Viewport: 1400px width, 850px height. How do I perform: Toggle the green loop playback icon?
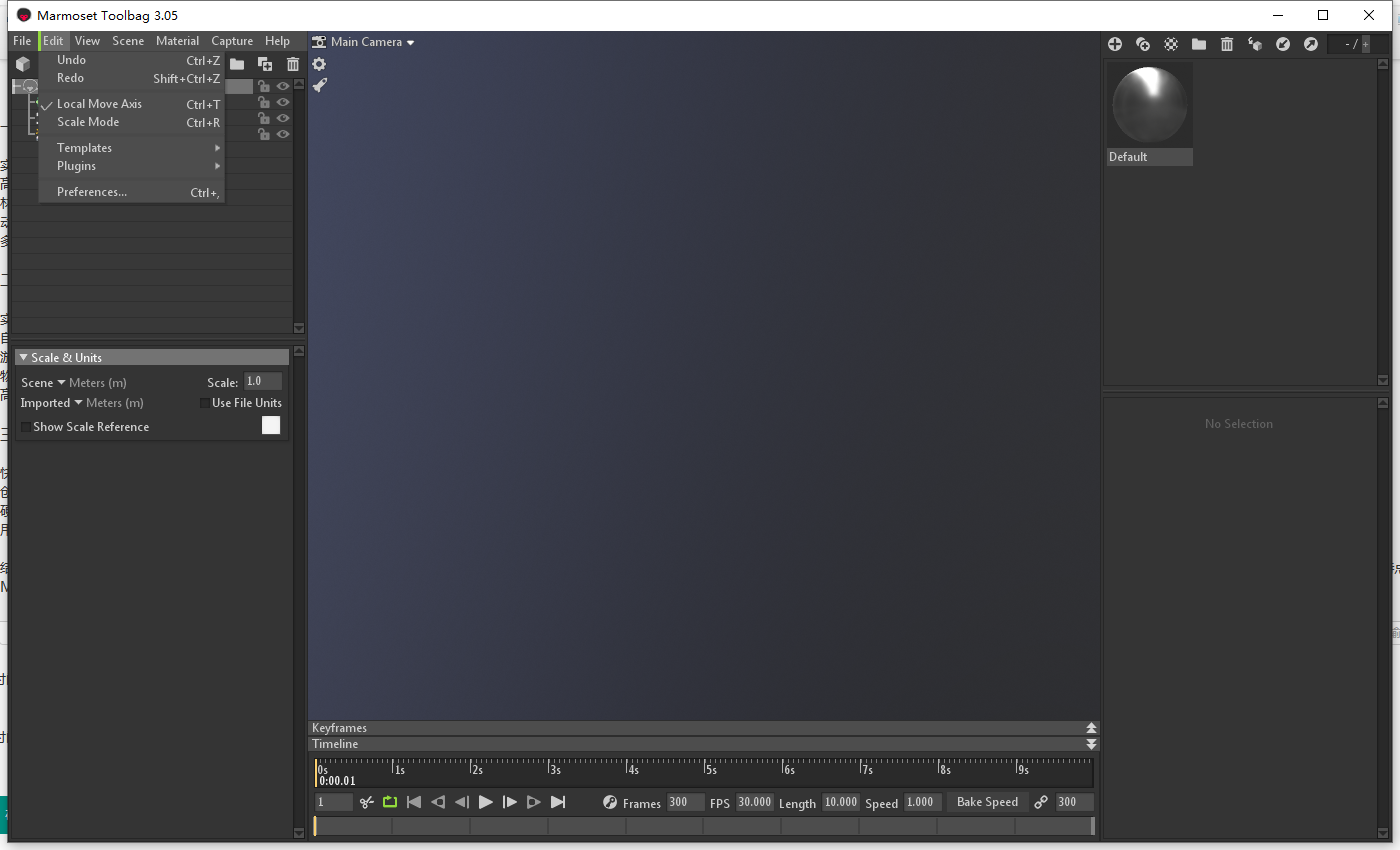point(390,802)
